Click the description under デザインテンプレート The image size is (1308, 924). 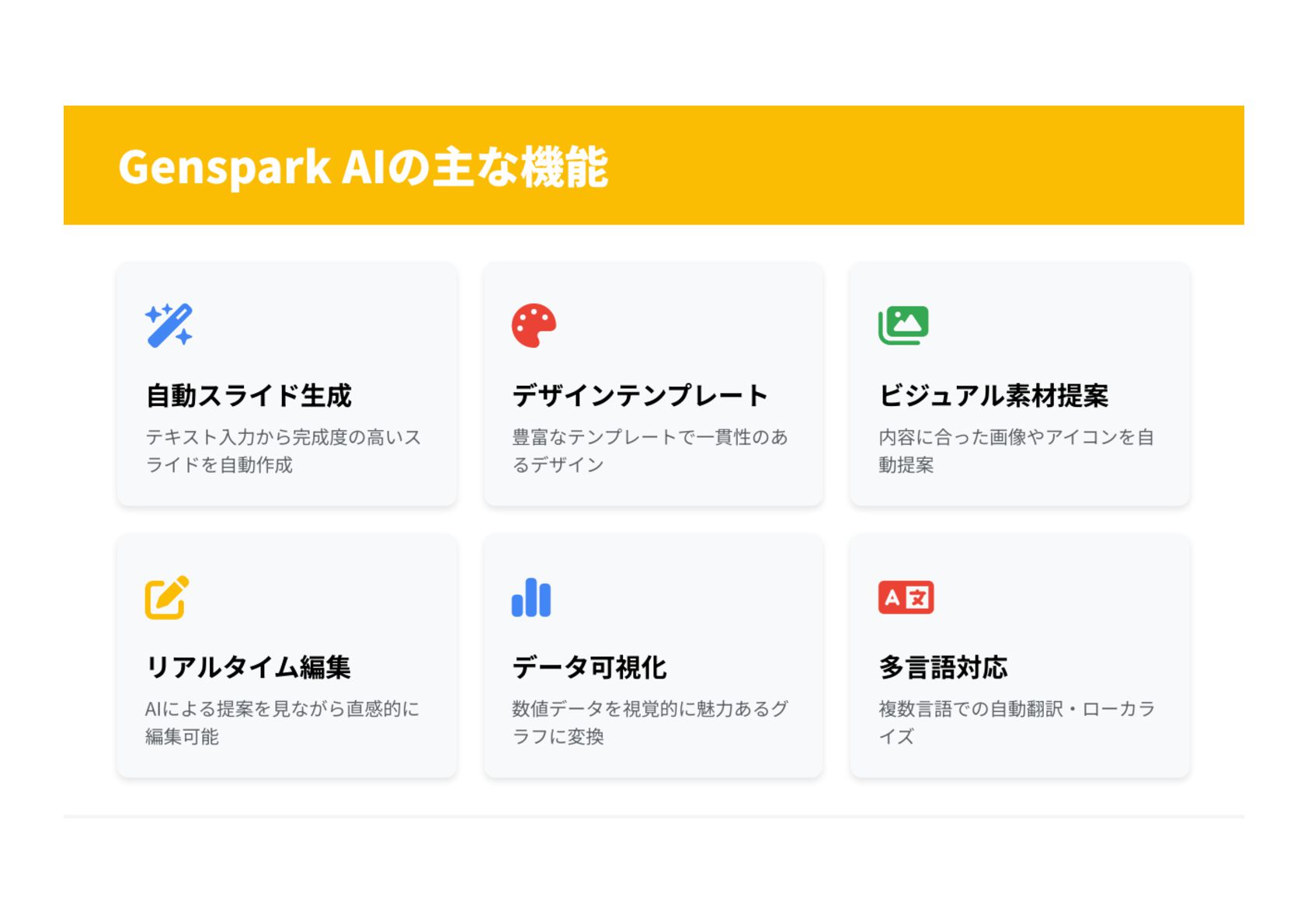649,451
